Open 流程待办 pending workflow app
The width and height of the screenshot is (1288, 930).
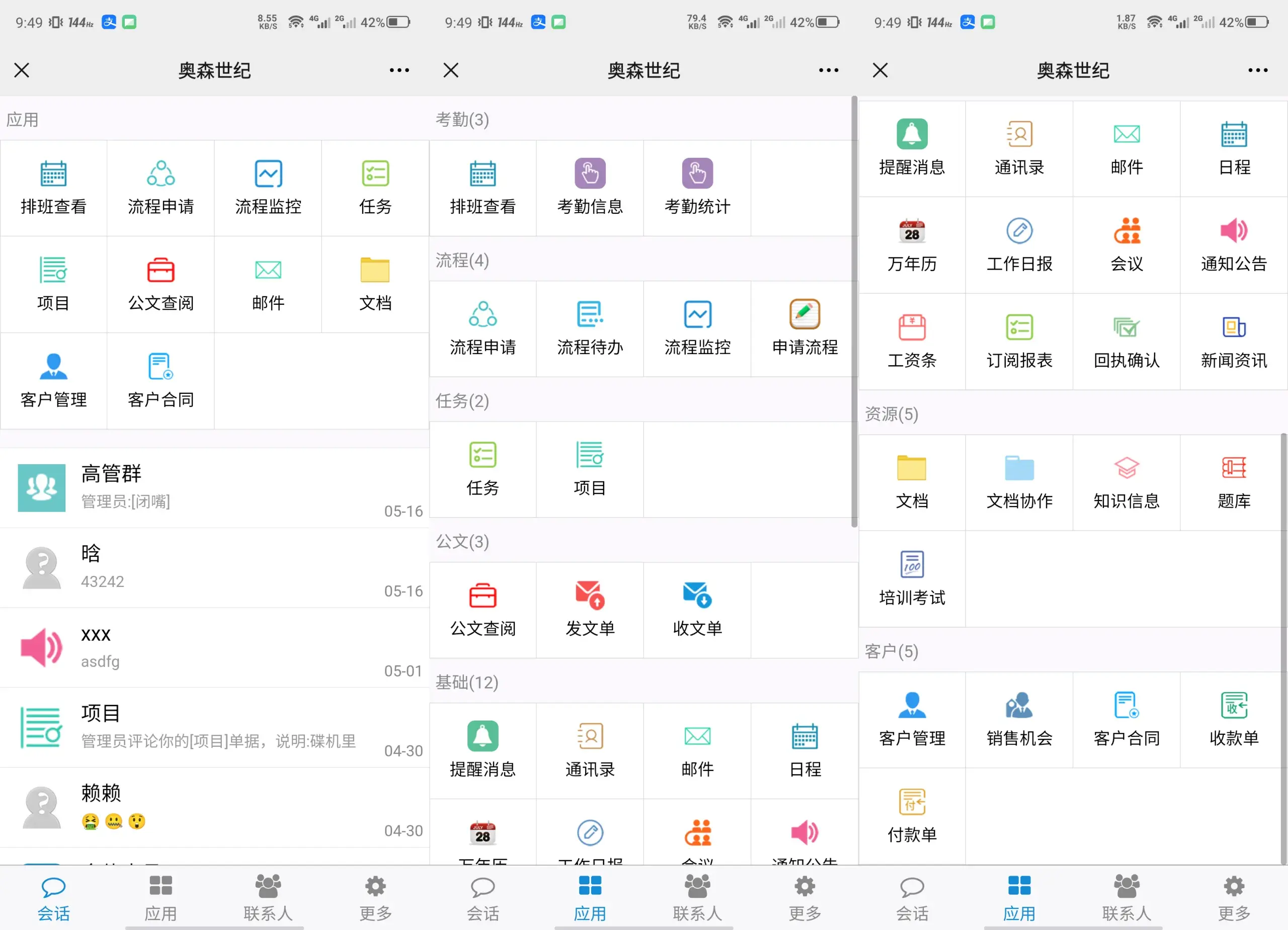[590, 329]
